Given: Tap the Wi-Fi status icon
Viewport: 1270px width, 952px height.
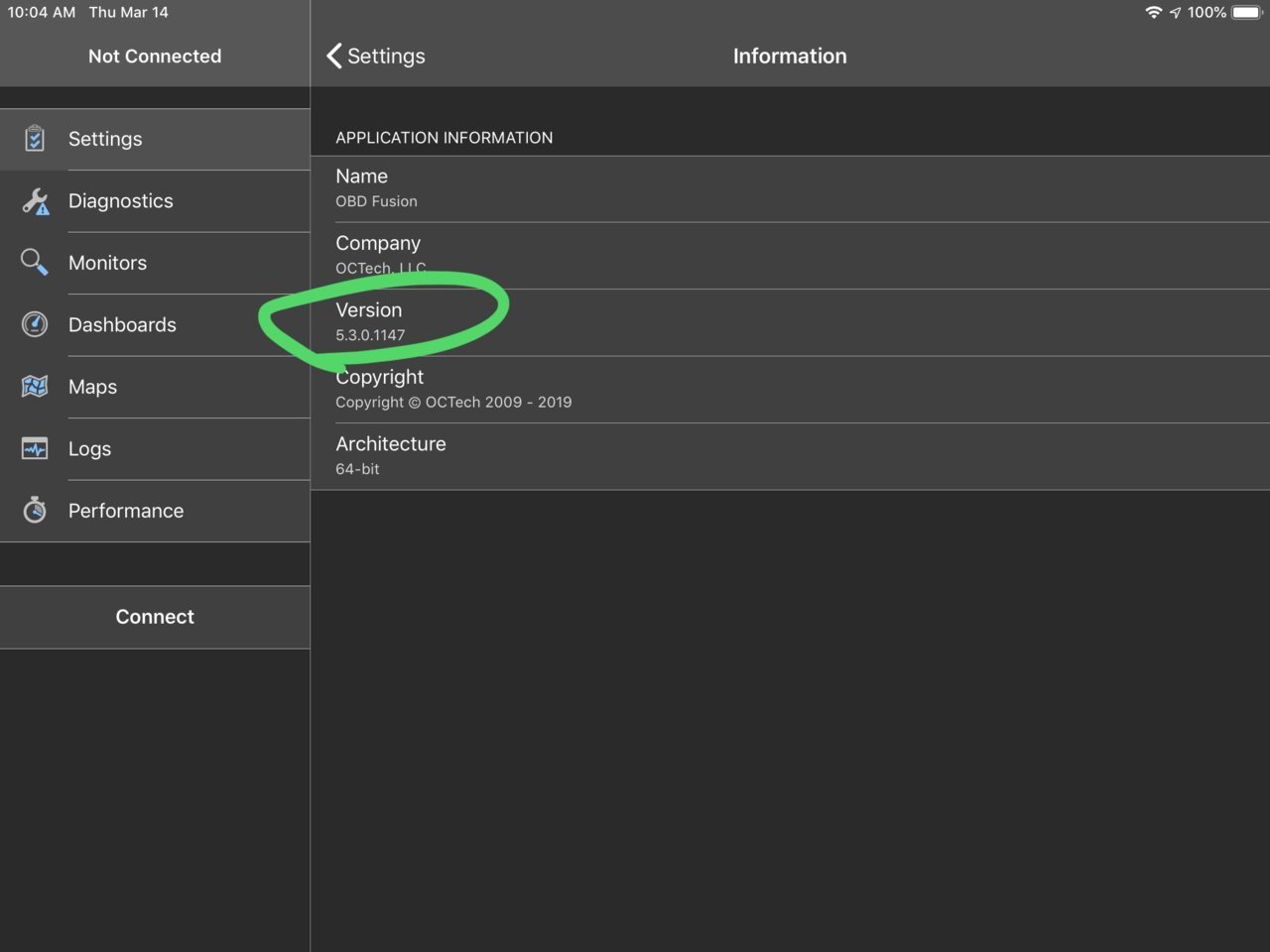Looking at the screenshot, I should point(1153,13).
